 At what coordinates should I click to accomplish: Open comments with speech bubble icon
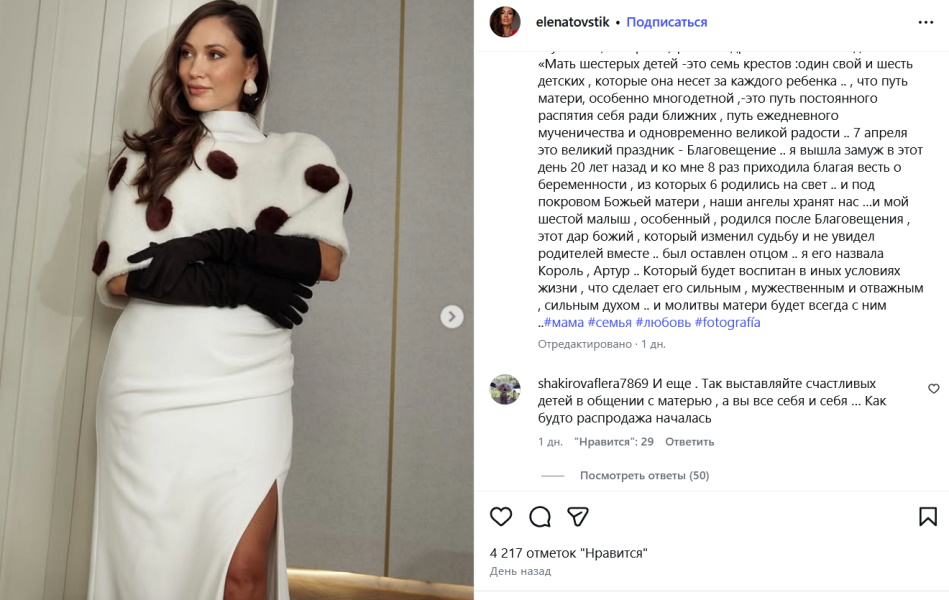pos(539,516)
